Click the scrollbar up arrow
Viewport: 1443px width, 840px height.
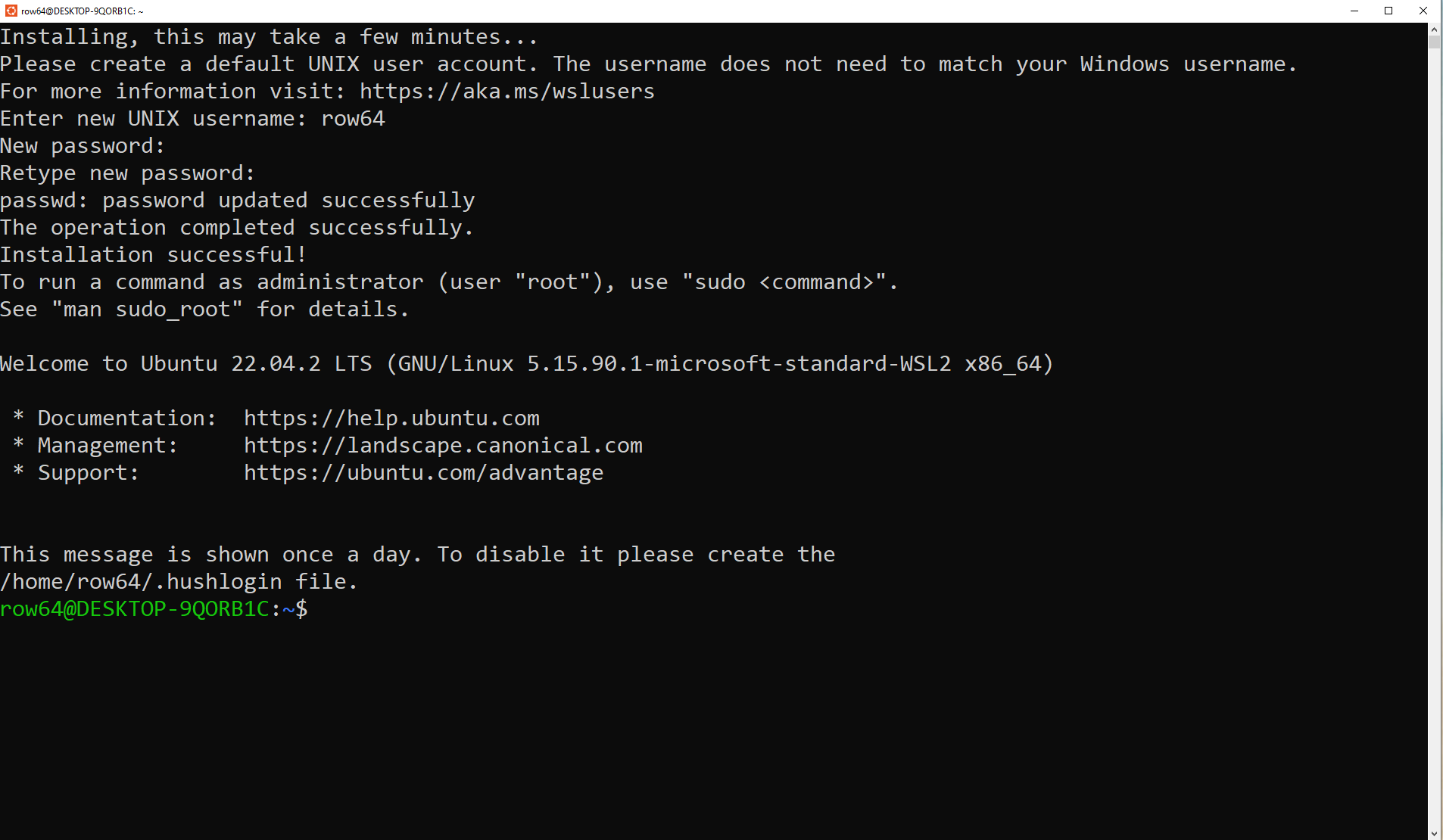(x=1434, y=29)
